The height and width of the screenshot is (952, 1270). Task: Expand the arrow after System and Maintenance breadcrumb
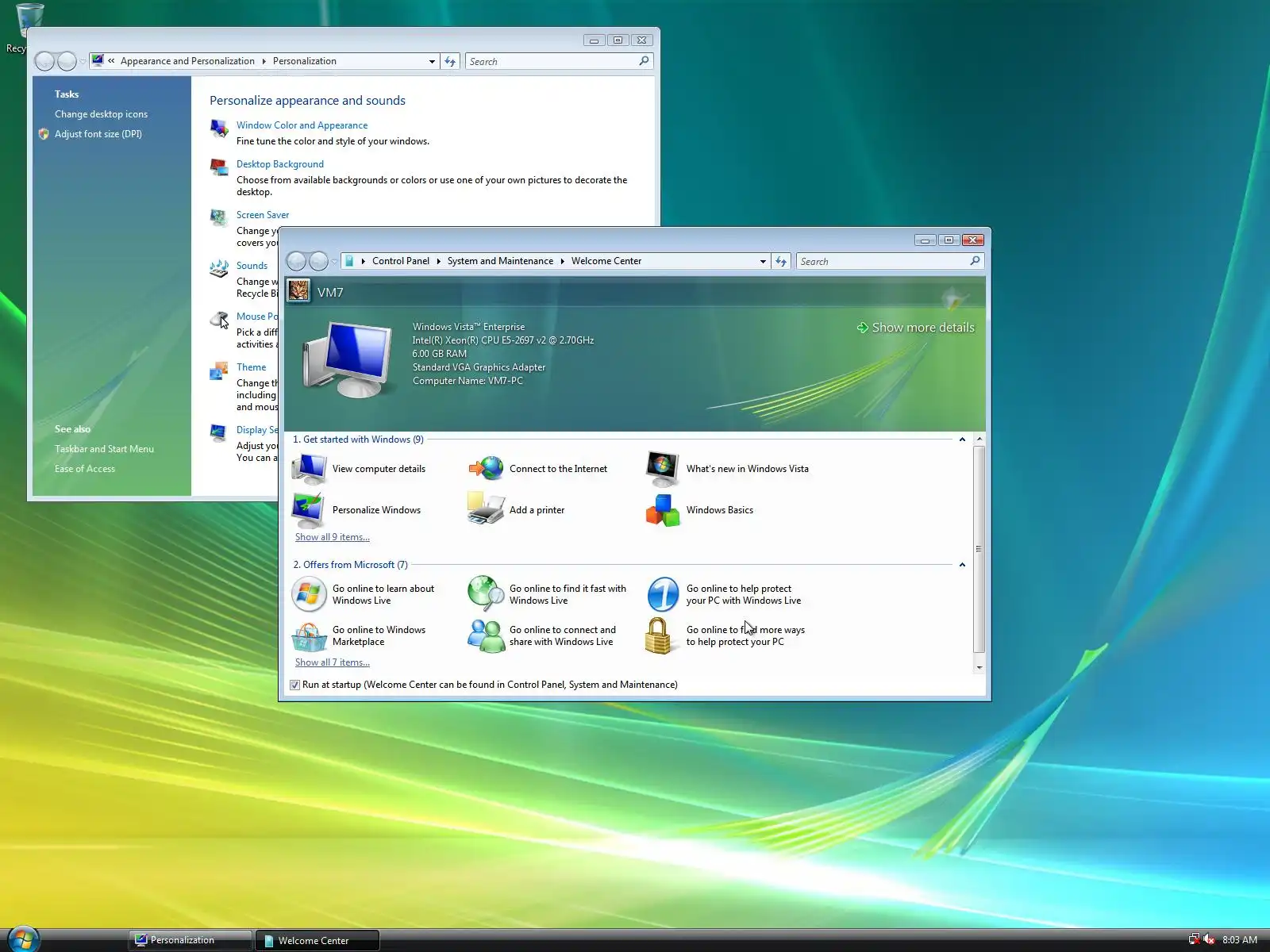(562, 261)
